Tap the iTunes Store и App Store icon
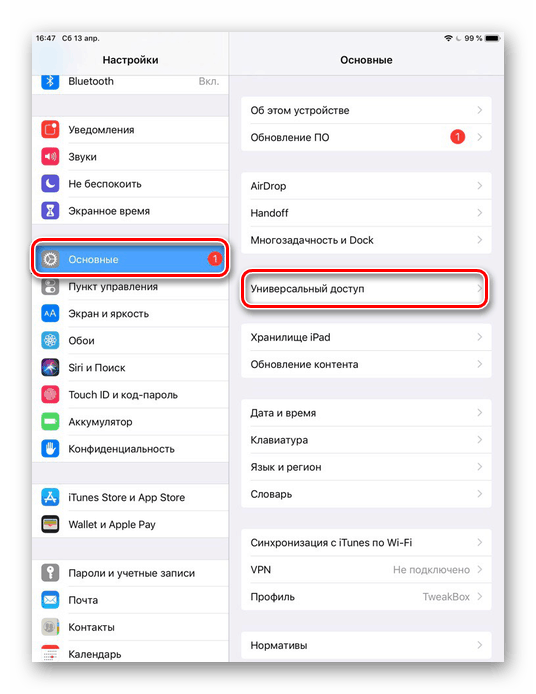This screenshot has height=694, width=536. (x=50, y=497)
